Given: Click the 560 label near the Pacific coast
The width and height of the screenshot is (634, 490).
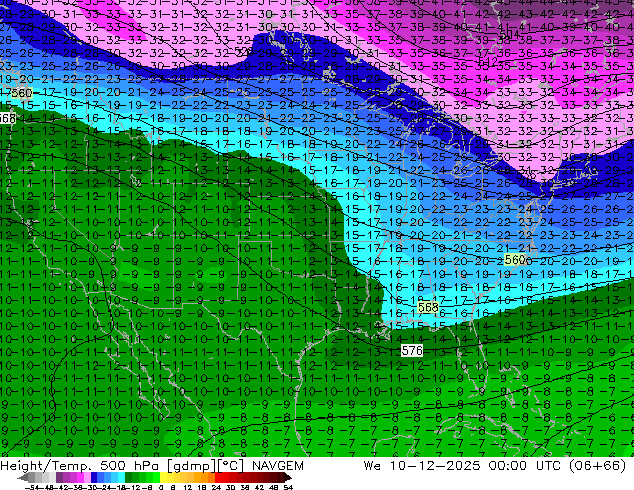Looking at the screenshot, I should [x=21, y=93].
